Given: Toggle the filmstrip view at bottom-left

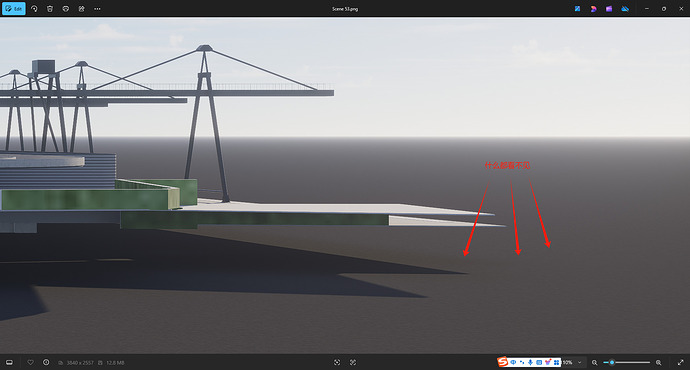Looking at the screenshot, I should [9, 363].
